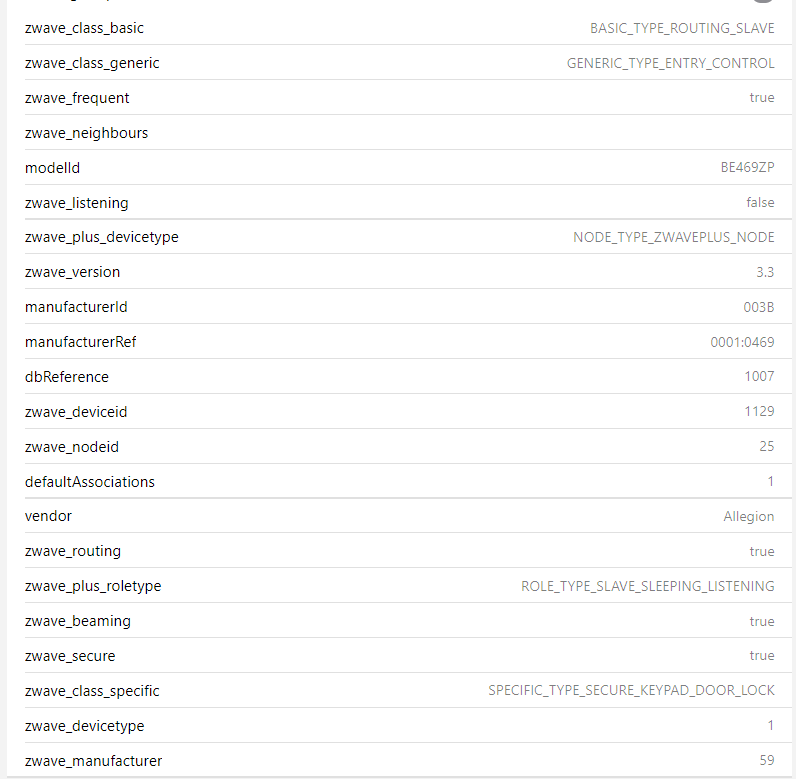Click the zwave_neighbours property label

[x=86, y=133]
